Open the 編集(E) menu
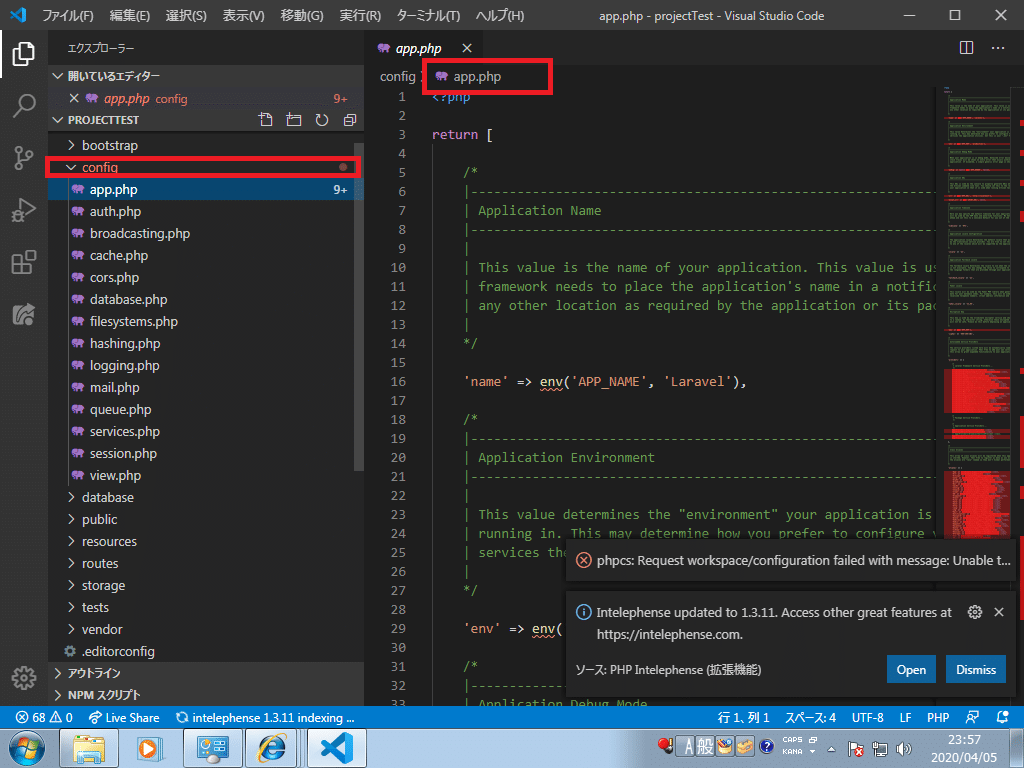This screenshot has height=768, width=1024. click(129, 15)
